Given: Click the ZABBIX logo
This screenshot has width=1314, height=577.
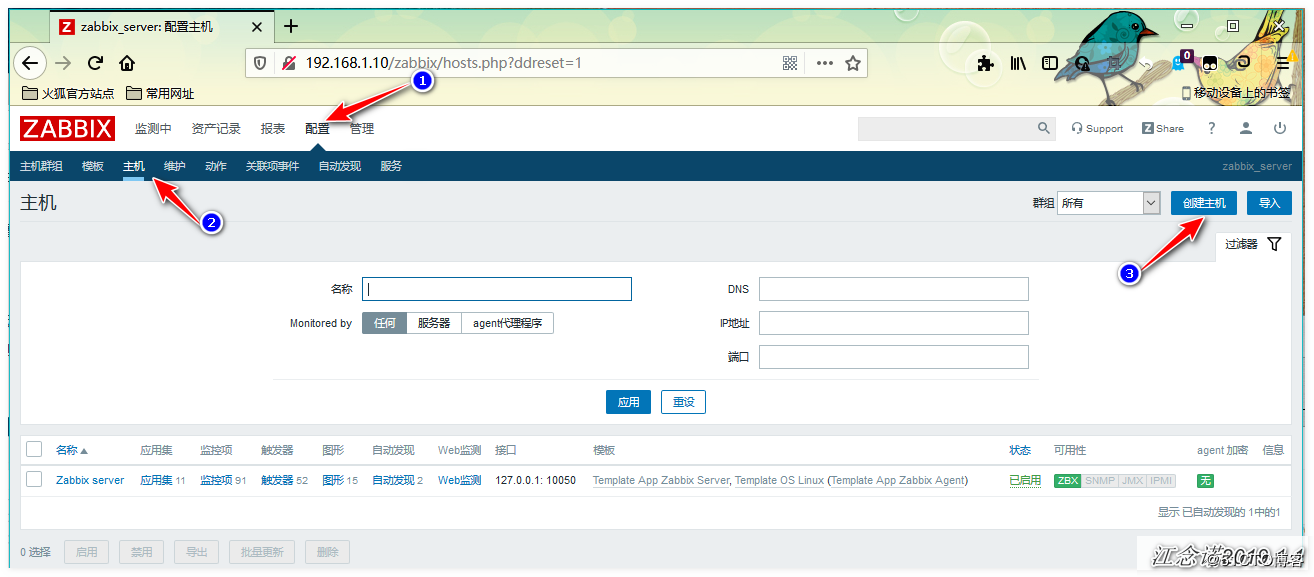Looking at the screenshot, I should click(68, 128).
